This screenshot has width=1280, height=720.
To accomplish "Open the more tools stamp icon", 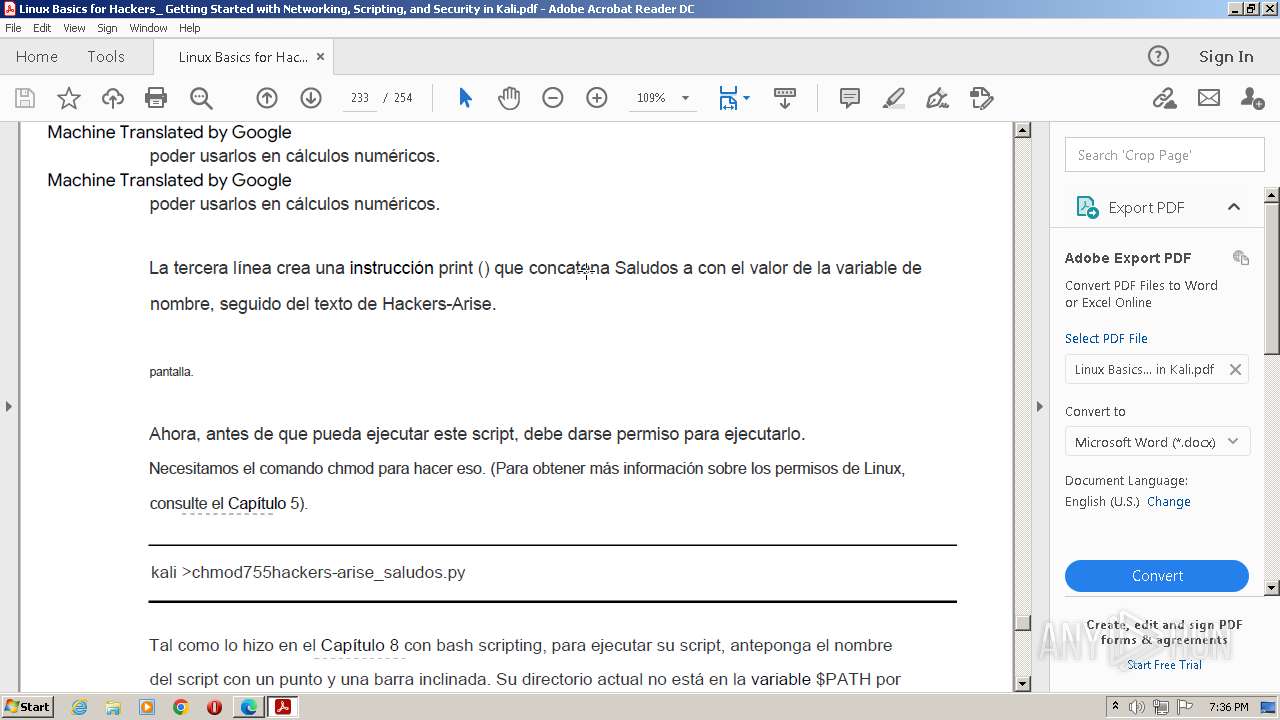I will click(x=982, y=98).
